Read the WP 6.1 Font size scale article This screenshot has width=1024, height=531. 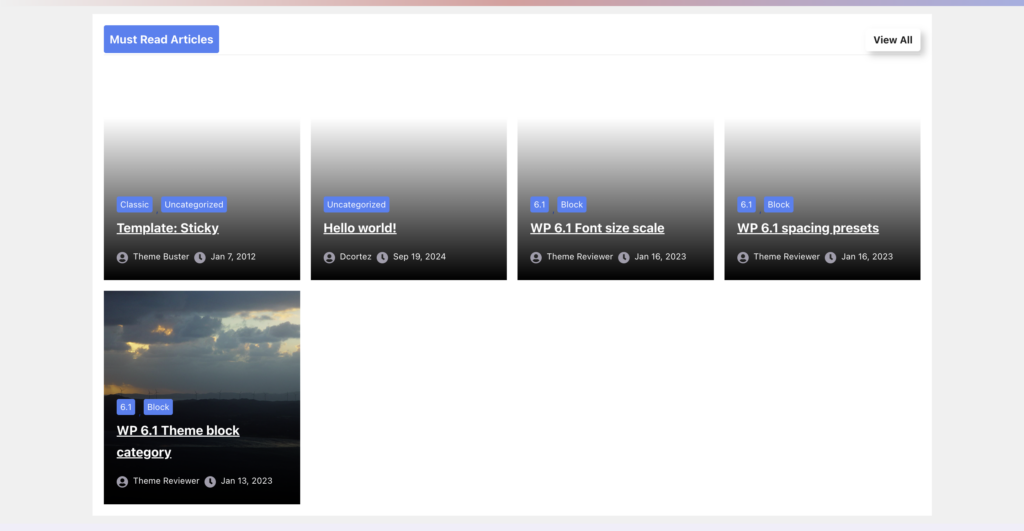597,228
